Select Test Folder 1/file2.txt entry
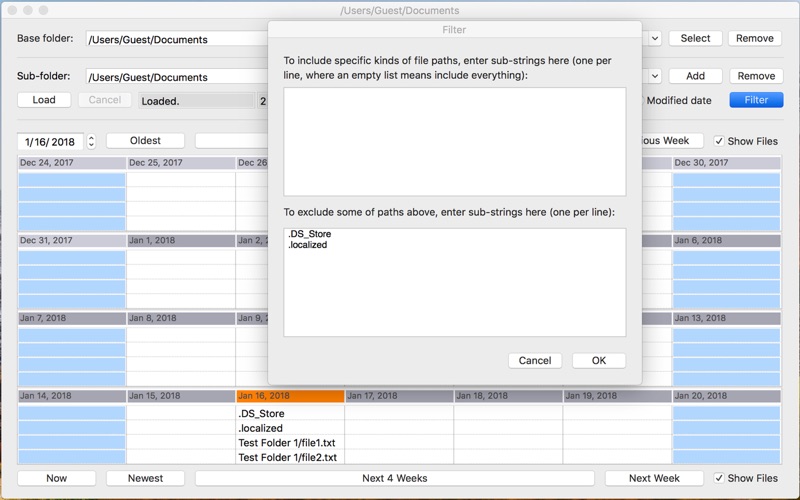The image size is (800, 500). [290, 457]
